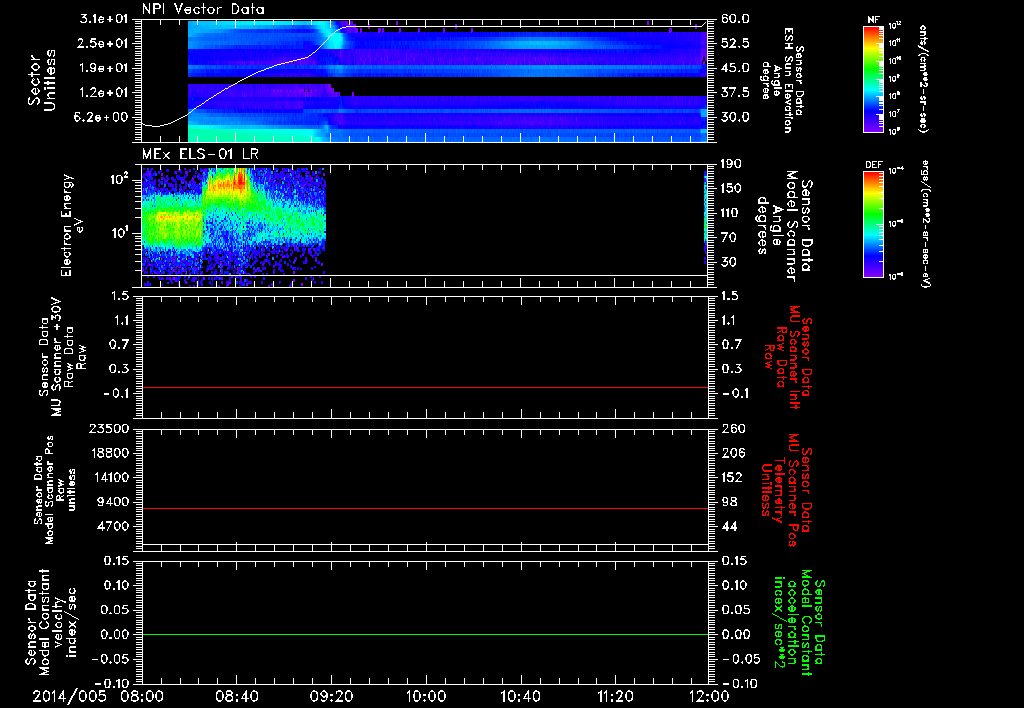This screenshot has height=708, width=1024.
Task: Click the 44 telemetry tick label
Action: [x=729, y=526]
